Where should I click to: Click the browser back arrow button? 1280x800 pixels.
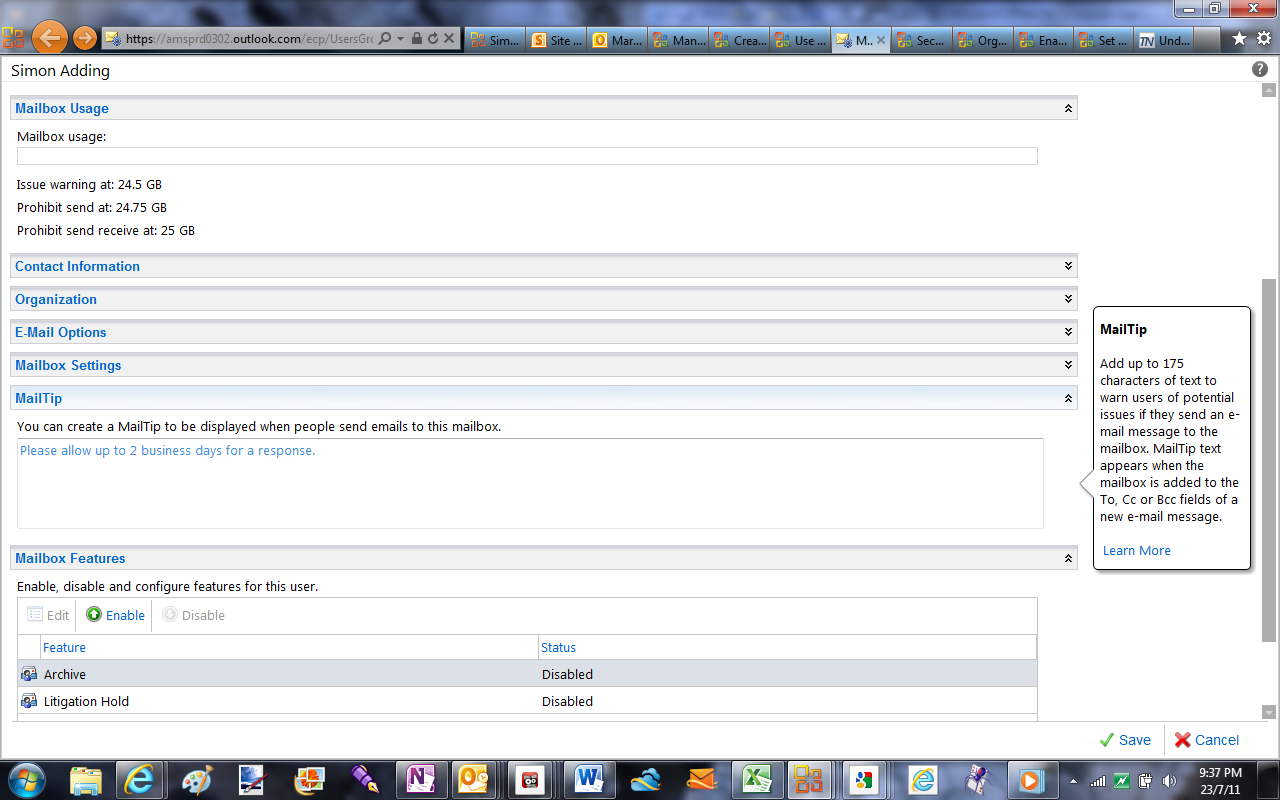[49, 39]
